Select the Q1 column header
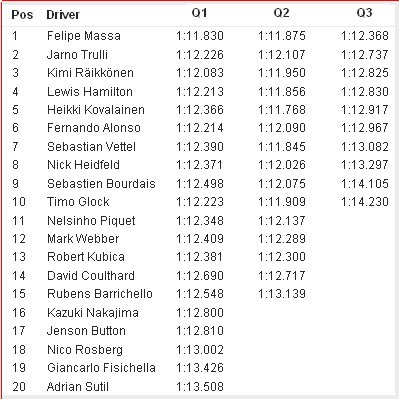 [199, 13]
